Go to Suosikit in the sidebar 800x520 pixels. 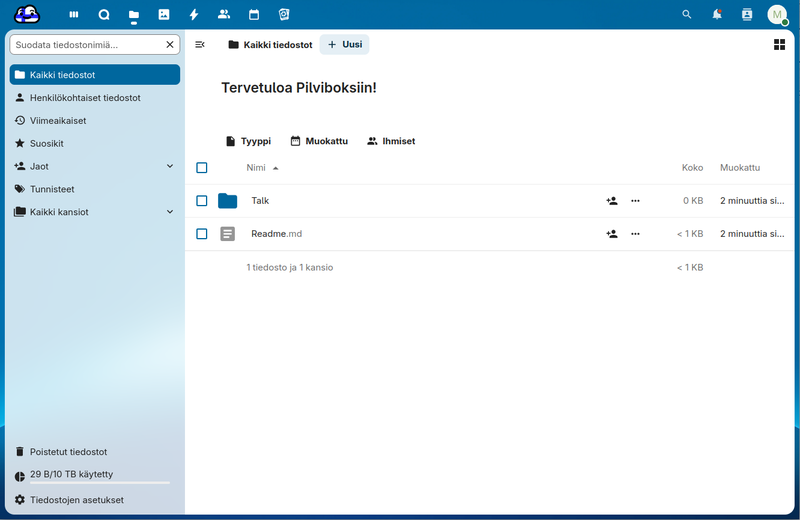47,143
